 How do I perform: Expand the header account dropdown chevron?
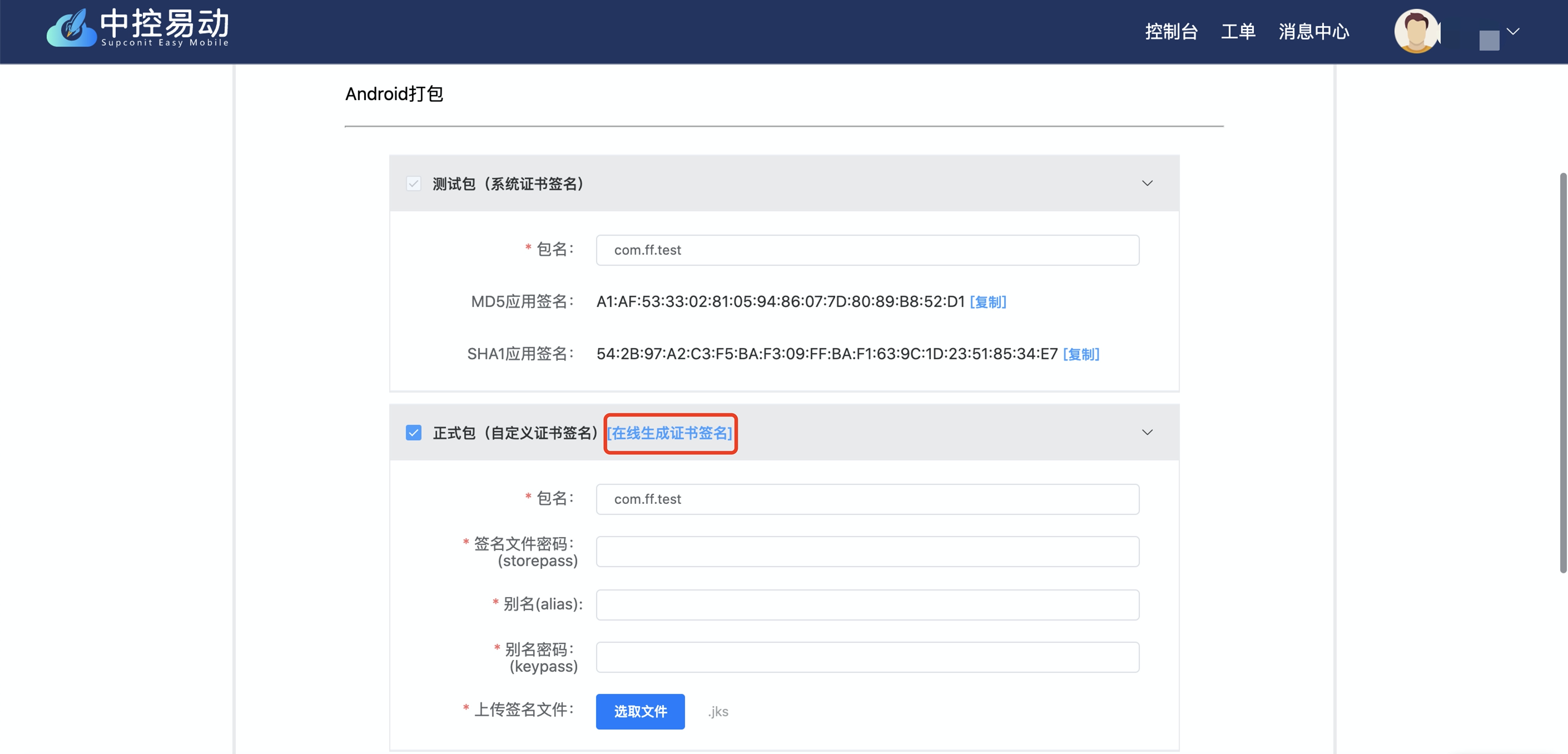click(x=1512, y=31)
